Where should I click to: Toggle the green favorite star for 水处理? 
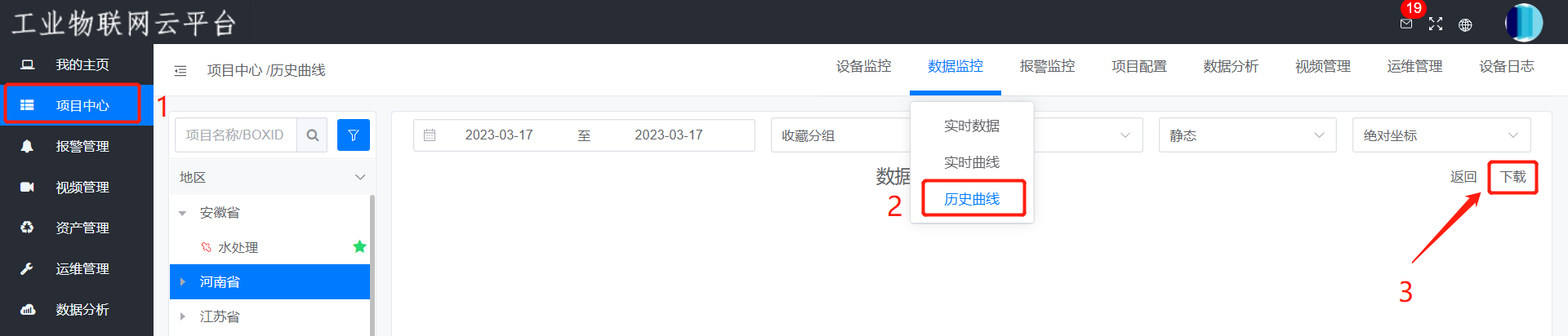point(359,246)
